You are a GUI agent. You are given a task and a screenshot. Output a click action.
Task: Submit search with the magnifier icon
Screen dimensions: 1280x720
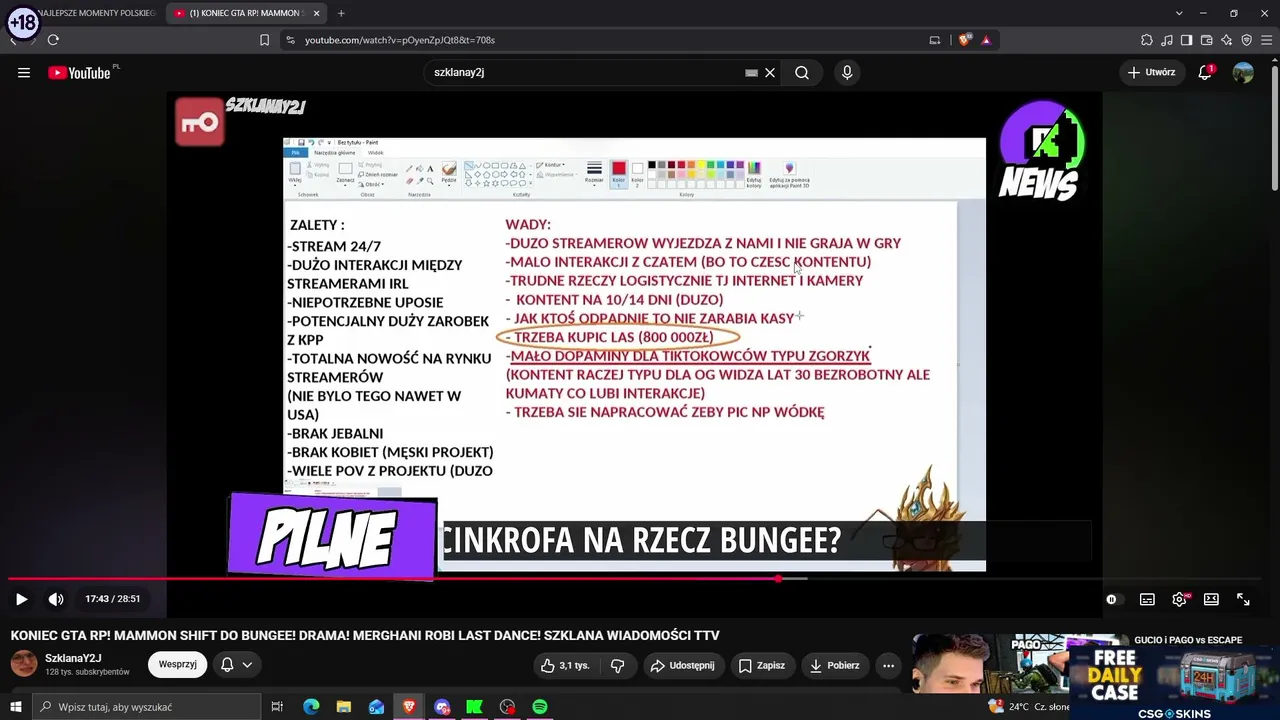802,73
